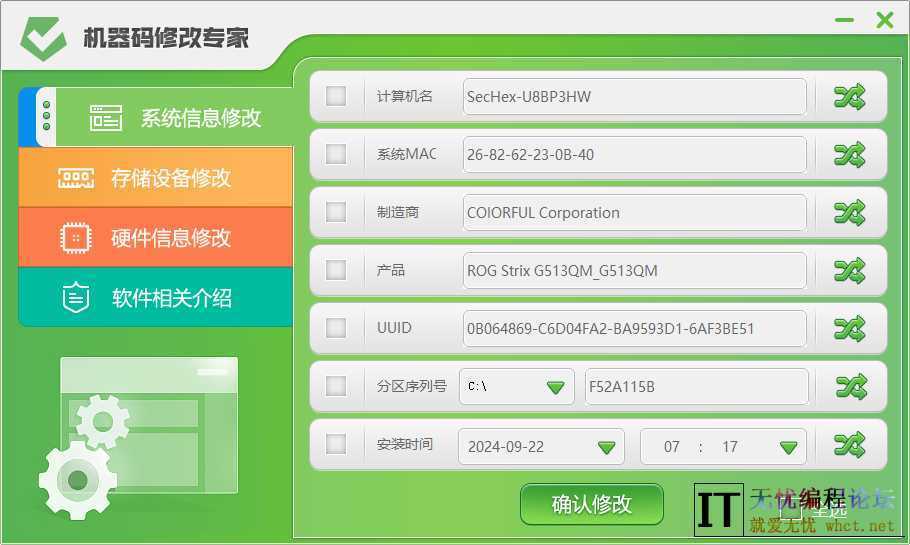Open the C:\ drive dropdown

(555, 387)
